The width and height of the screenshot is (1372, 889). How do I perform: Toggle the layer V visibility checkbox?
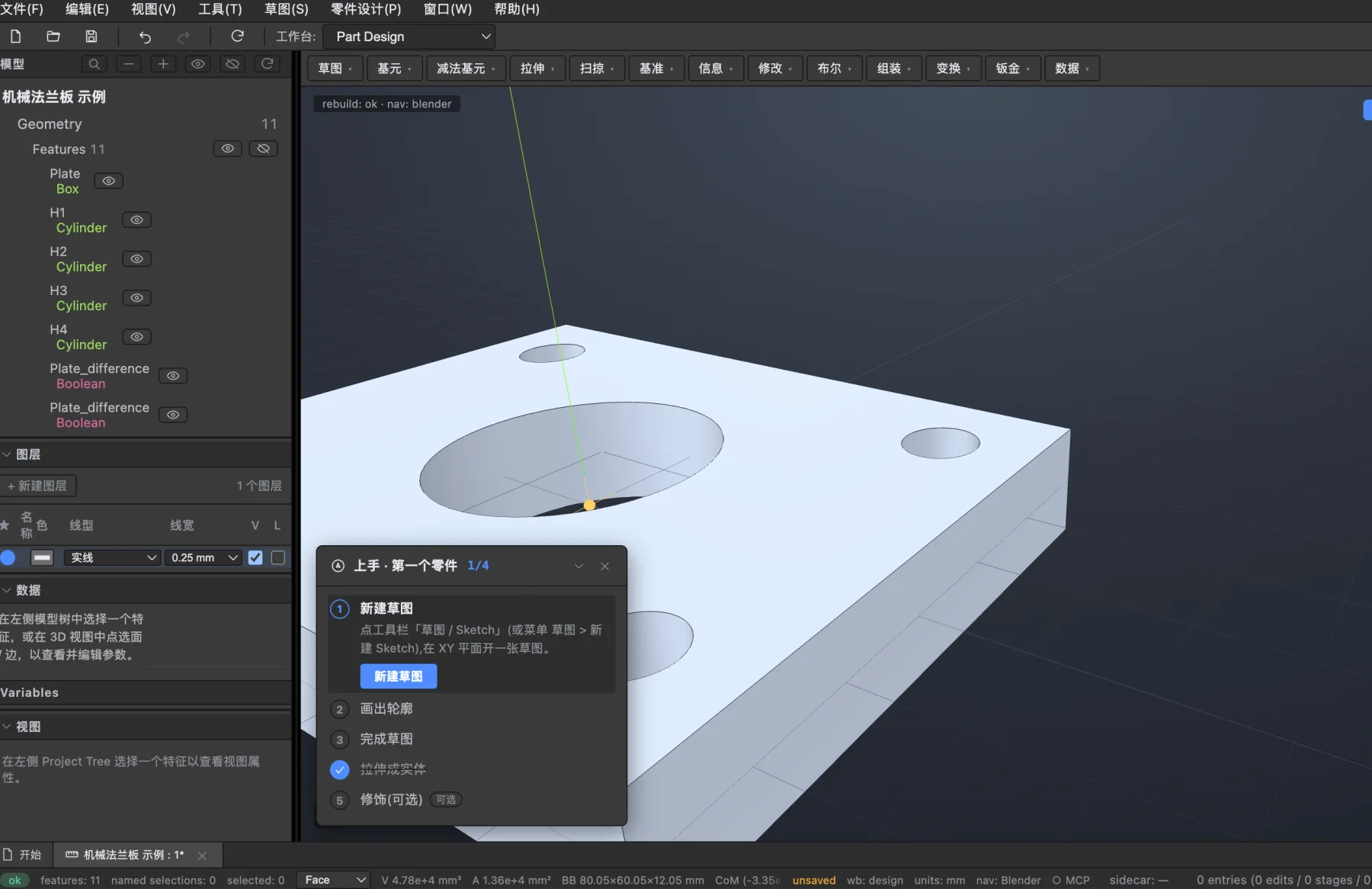click(x=255, y=557)
